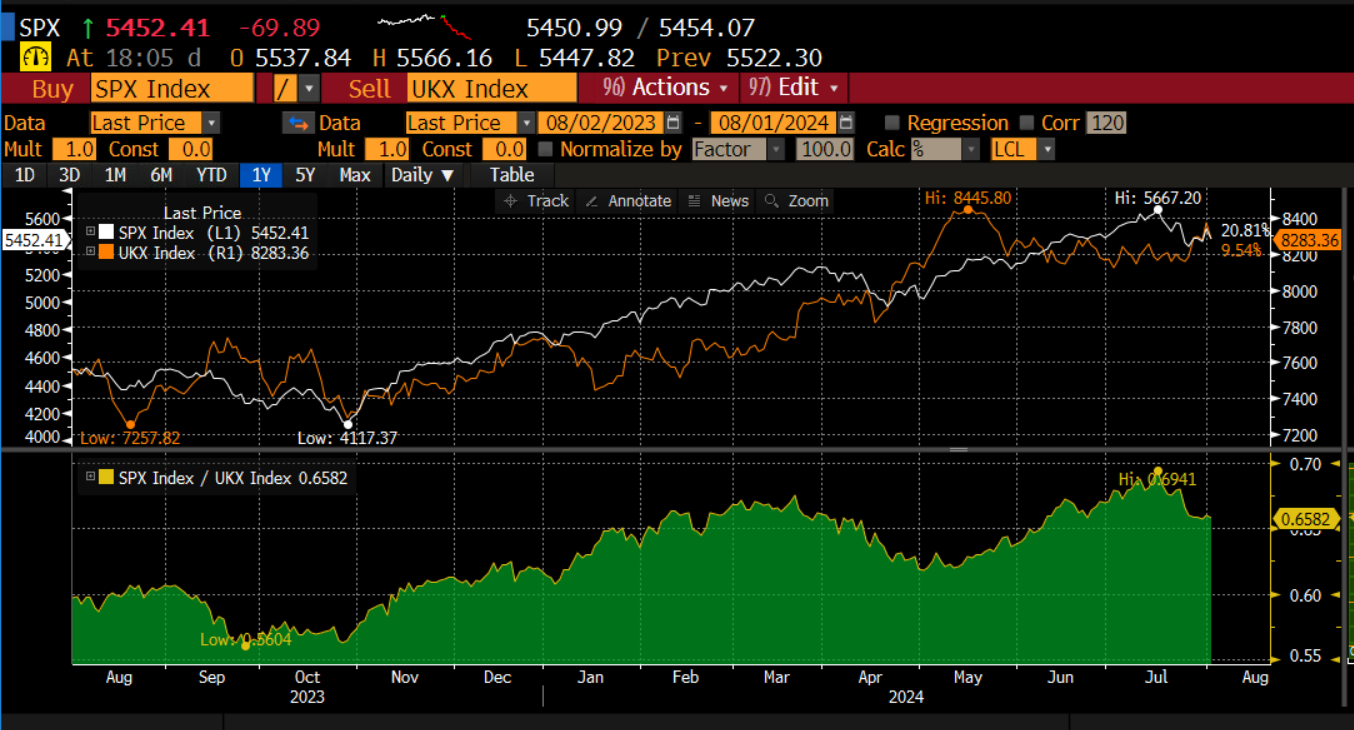Click the orange UKX Index color swatch
This screenshot has height=730, width=1354.
(x=107, y=253)
